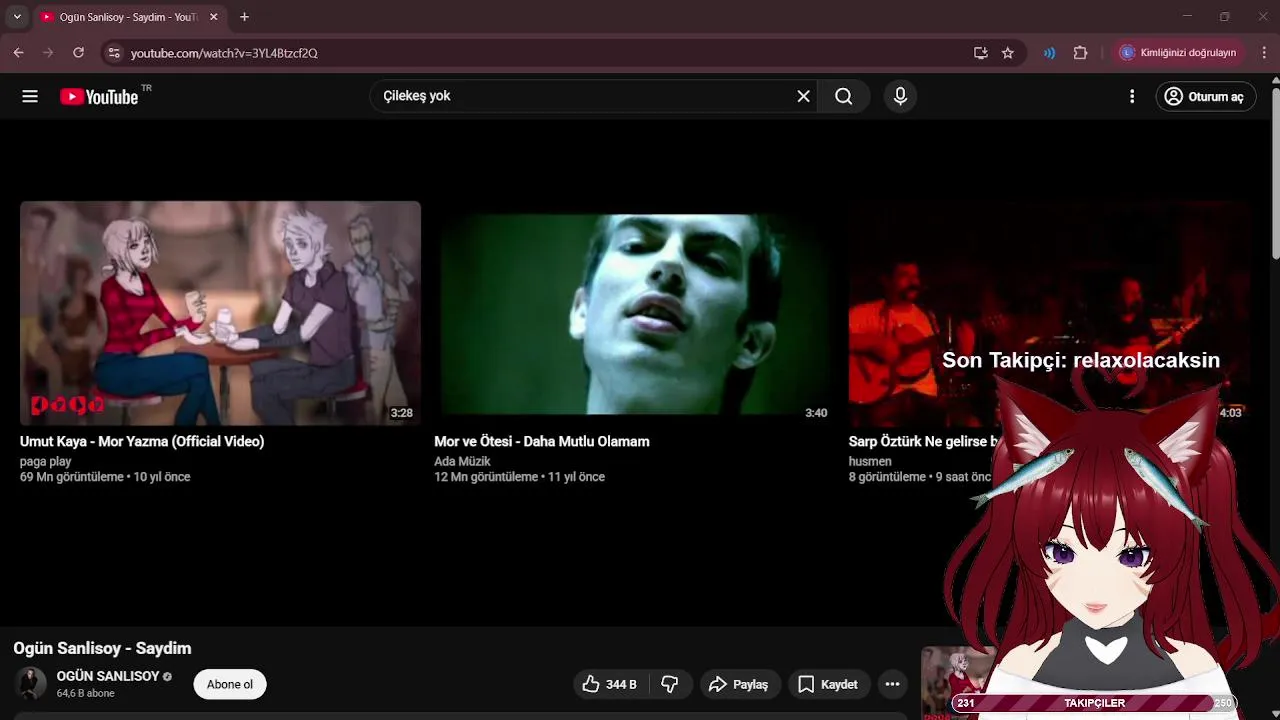This screenshot has width=1280, height=720.
Task: Like the video with 344 B thumbs up
Action: tap(610, 684)
